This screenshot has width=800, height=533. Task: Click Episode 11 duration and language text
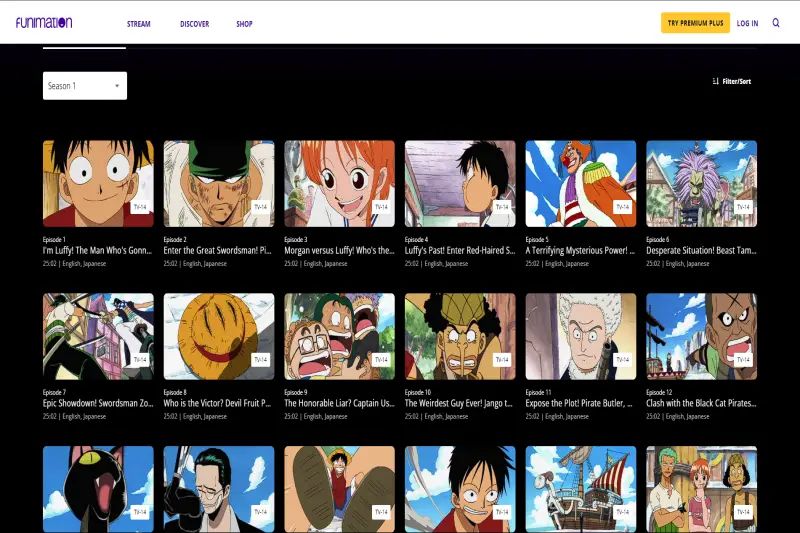tap(557, 416)
